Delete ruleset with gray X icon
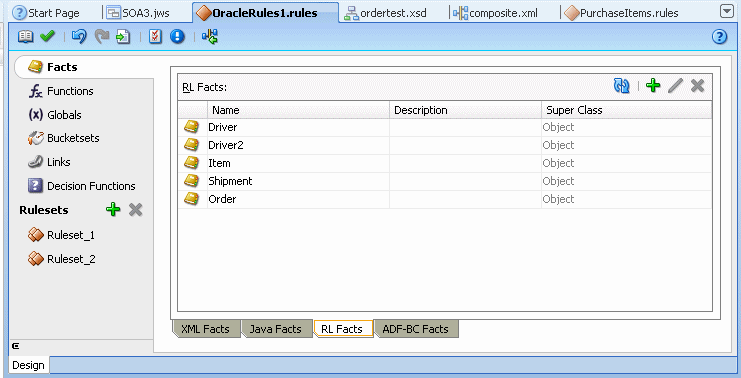The image size is (741, 378). [x=136, y=209]
